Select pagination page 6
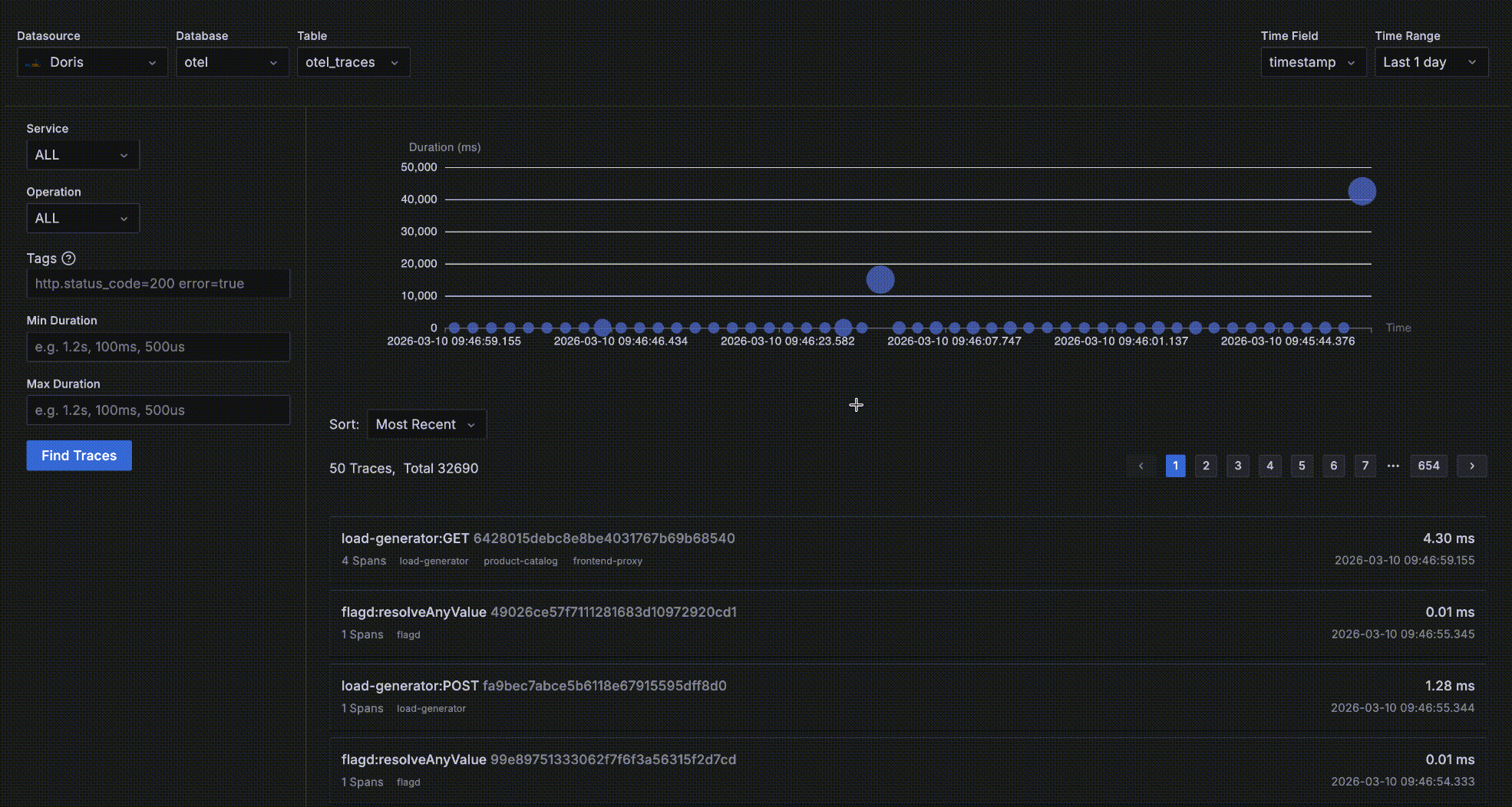 pyautogui.click(x=1334, y=466)
